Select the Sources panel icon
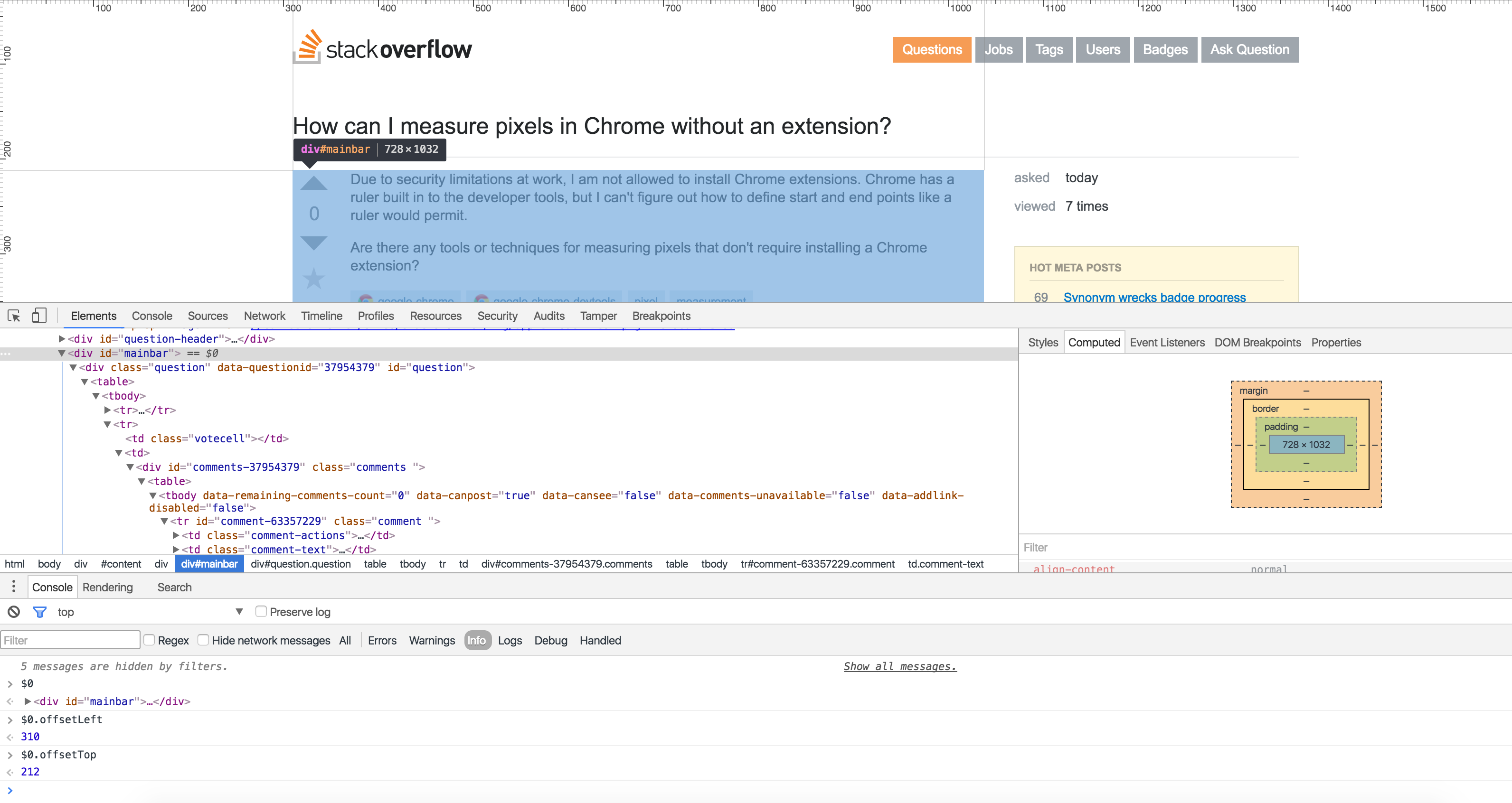Screen dimensions: 1512x803 click(x=207, y=316)
